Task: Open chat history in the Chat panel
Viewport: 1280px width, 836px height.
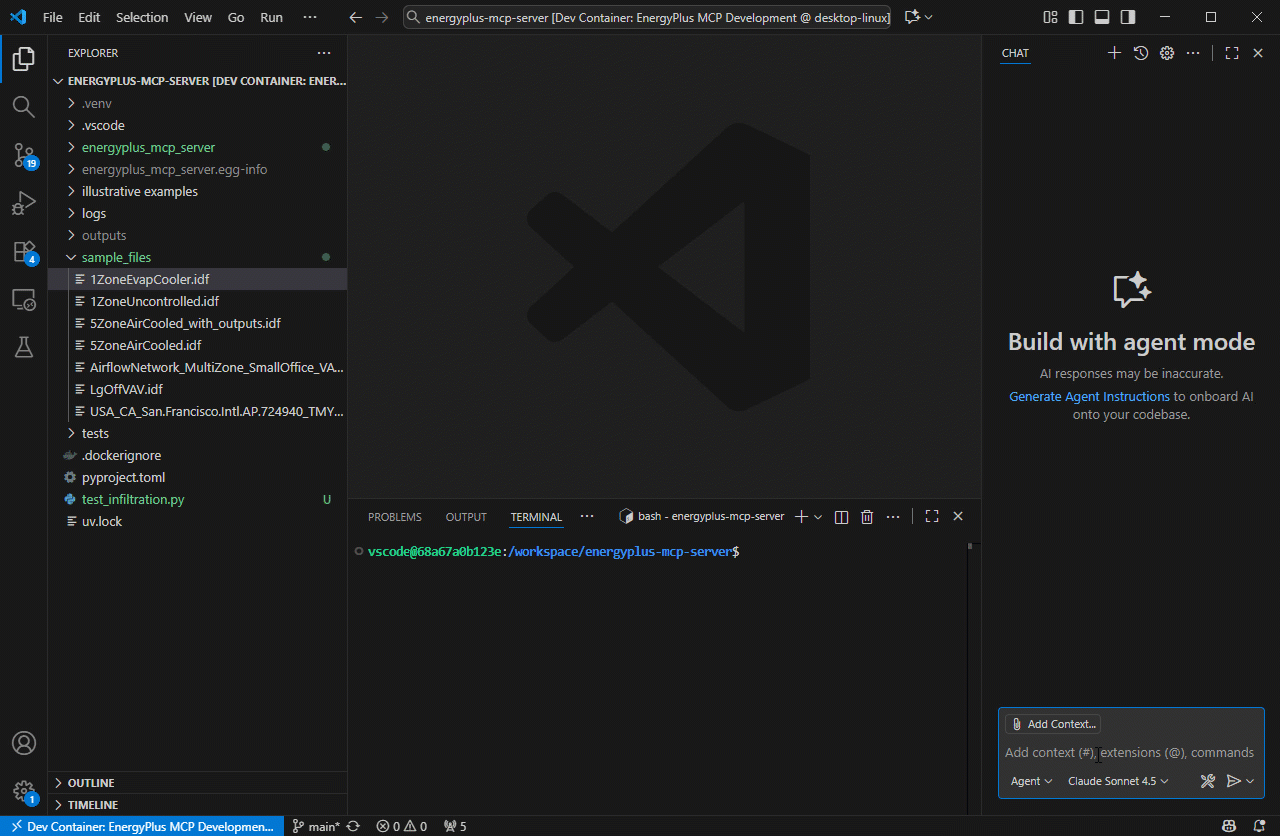Action: pos(1140,53)
